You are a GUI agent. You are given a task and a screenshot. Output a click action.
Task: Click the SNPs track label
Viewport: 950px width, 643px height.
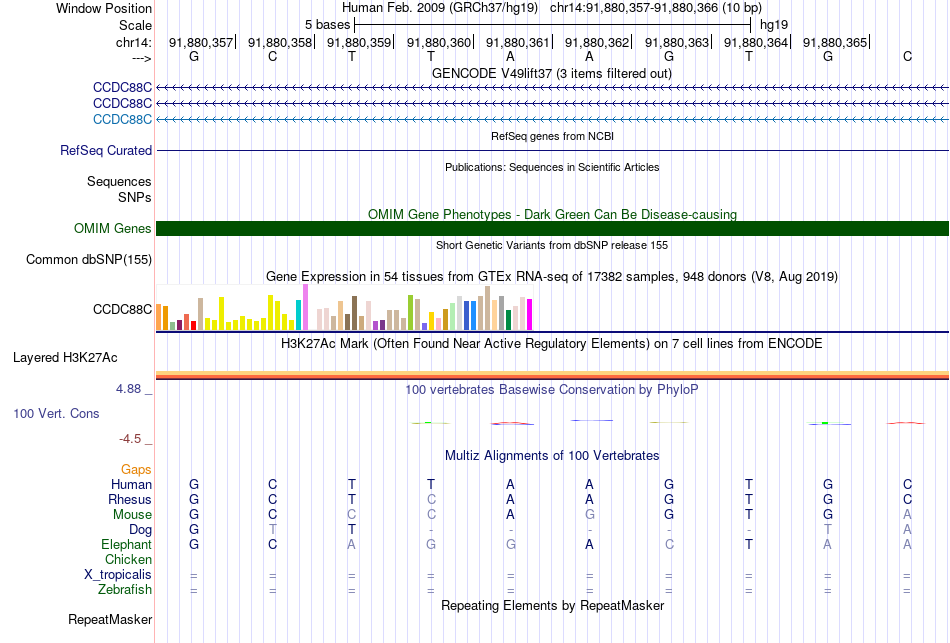135,197
